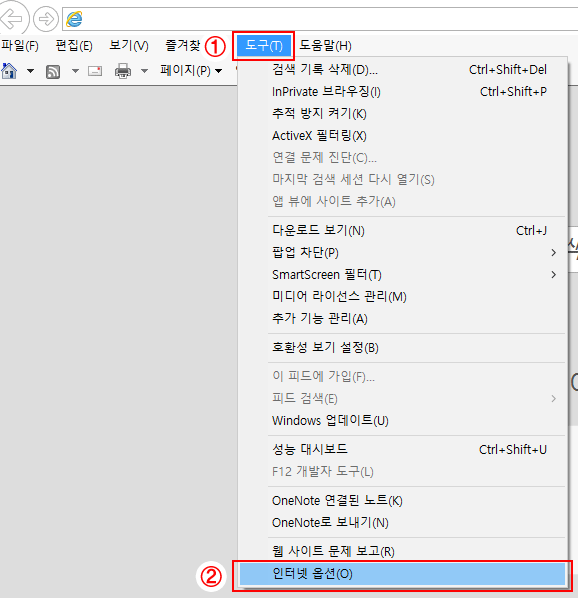Click the Print icon in the toolbar
578x598 pixels.
click(123, 71)
